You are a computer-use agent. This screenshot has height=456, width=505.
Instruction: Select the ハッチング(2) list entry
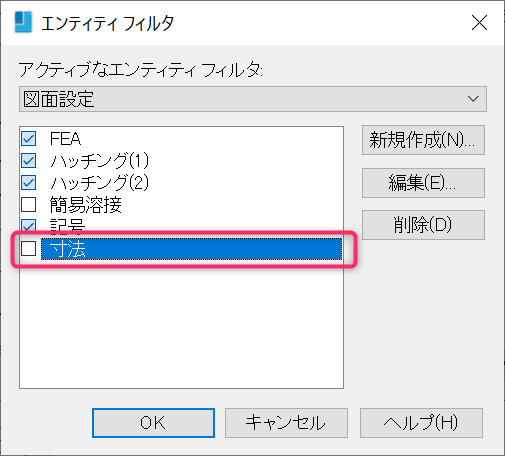click(99, 183)
